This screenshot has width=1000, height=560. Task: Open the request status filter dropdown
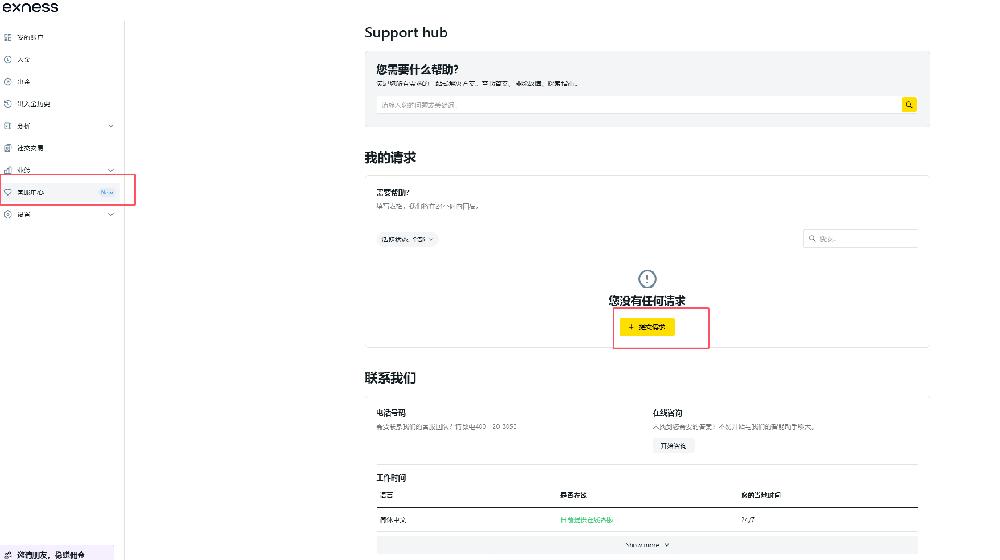(407, 239)
